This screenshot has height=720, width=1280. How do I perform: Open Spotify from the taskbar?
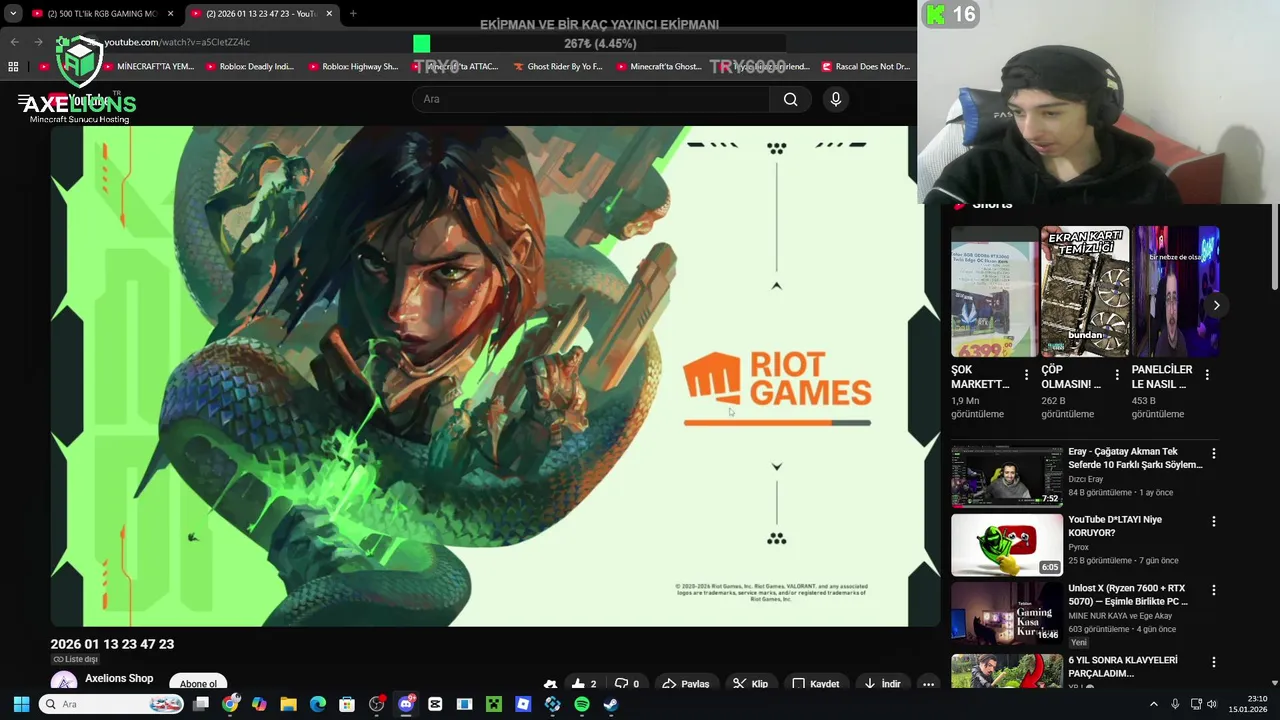click(581, 704)
